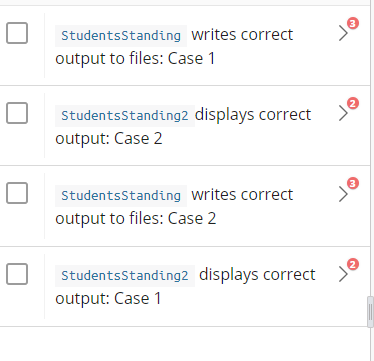Image resolution: width=374 pixels, height=361 pixels.
Task: Click red badge 3 on files Case 2 row
Action: pos(353,183)
